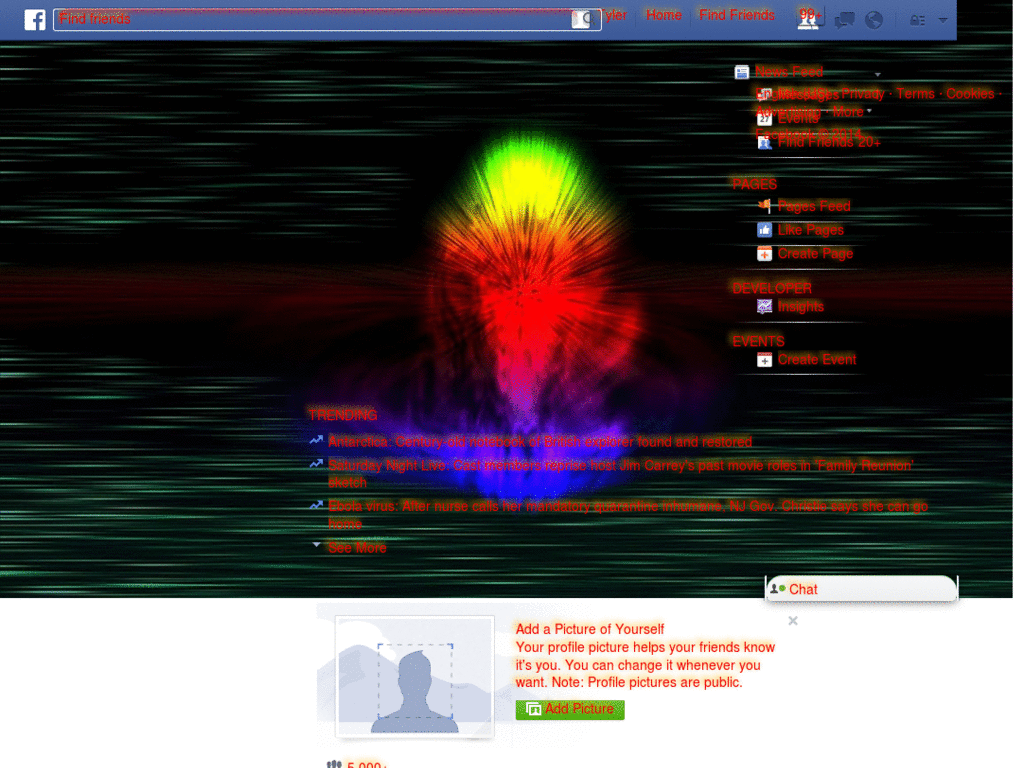Open the Chat bar
Image resolution: width=1024 pixels, height=768 pixels.
[861, 589]
